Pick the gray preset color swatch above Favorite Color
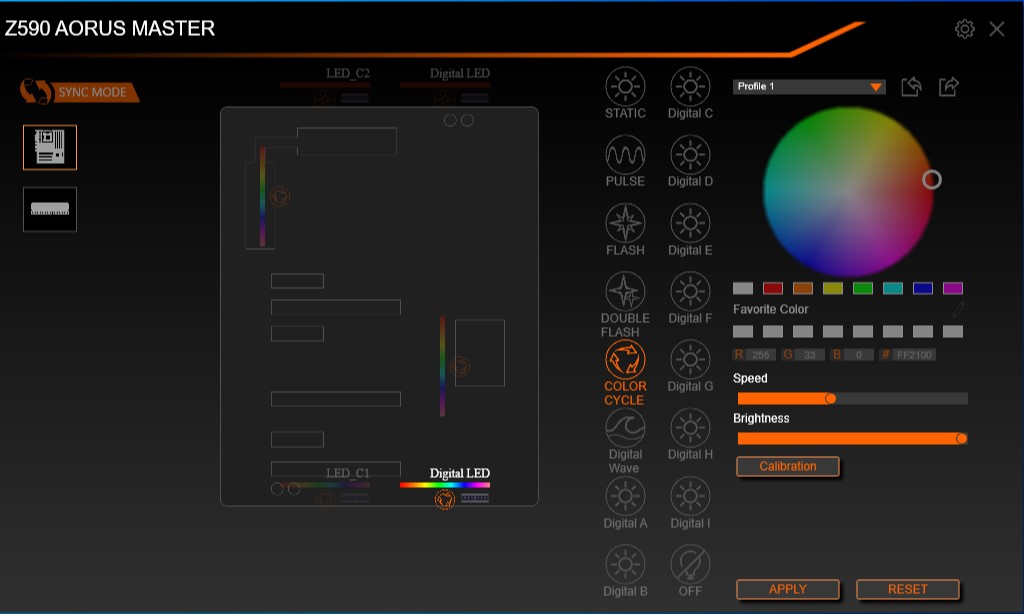This screenshot has height=614, width=1024. [x=743, y=288]
